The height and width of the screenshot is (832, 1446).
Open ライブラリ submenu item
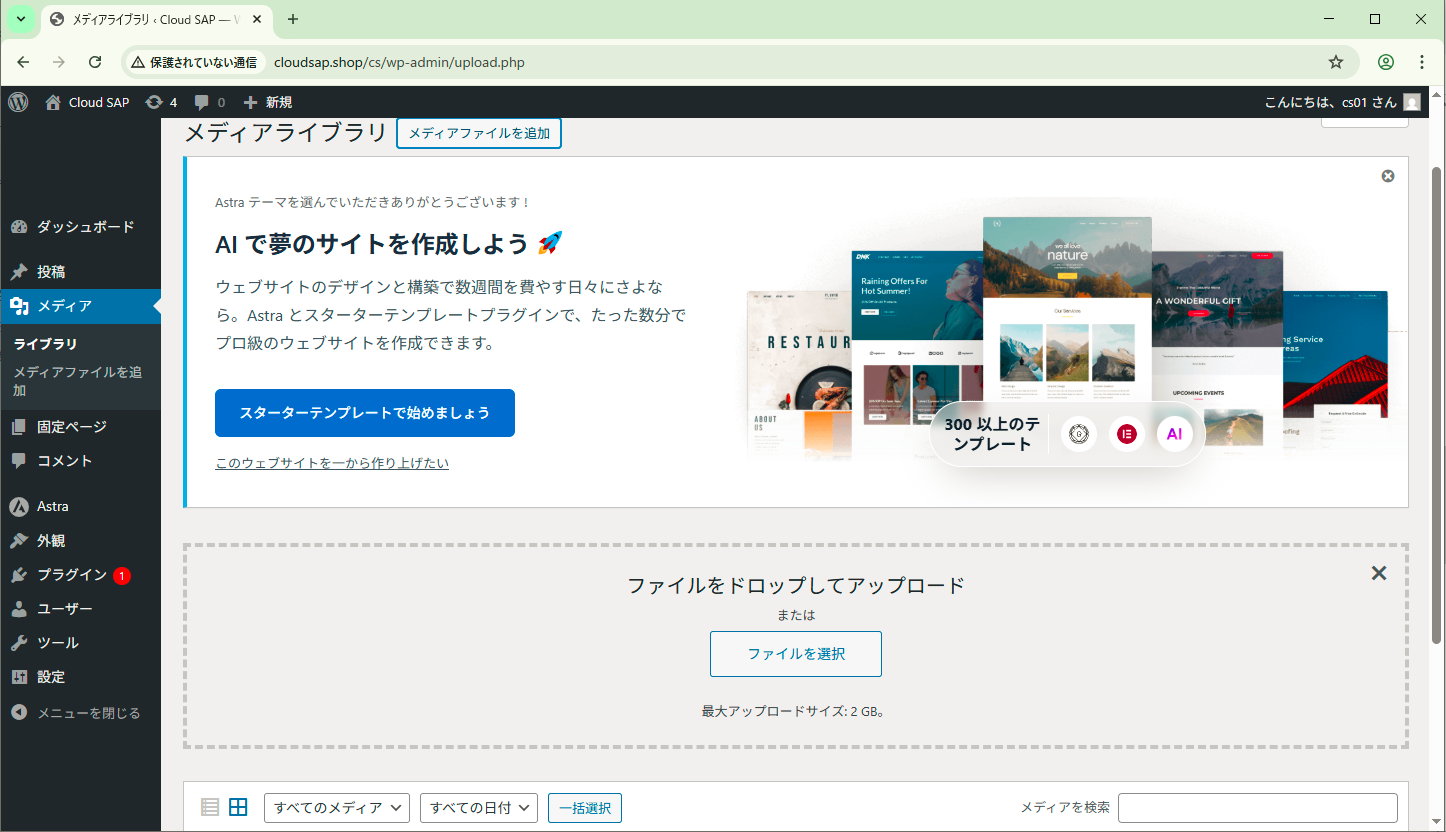(46, 344)
